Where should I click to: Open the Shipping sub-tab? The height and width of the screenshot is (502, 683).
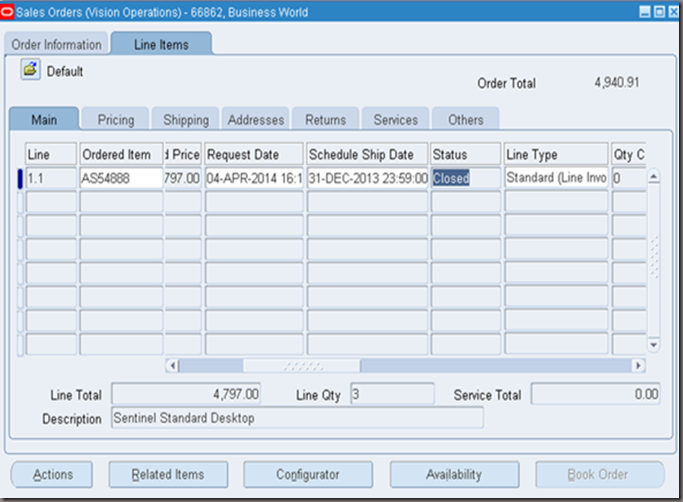[186, 119]
